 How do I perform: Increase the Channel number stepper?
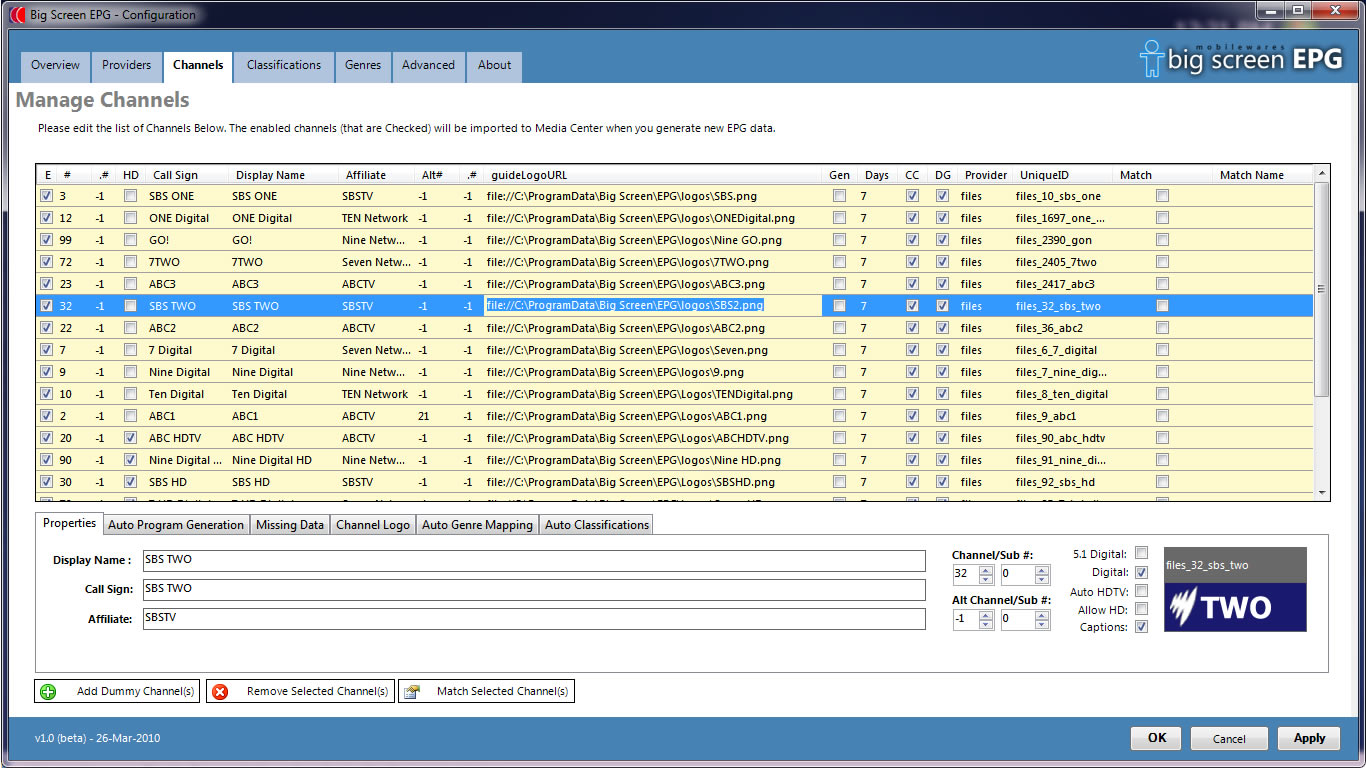(985, 571)
